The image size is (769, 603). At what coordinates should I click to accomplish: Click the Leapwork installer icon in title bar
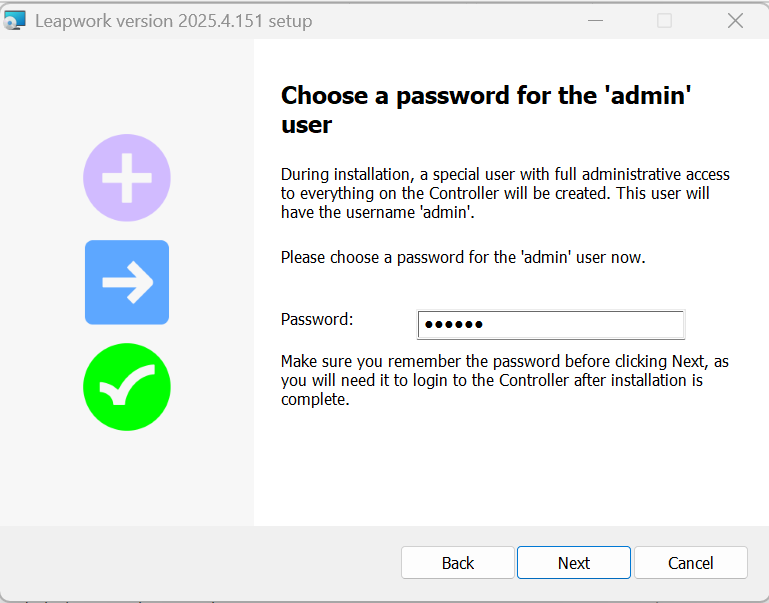(15, 20)
